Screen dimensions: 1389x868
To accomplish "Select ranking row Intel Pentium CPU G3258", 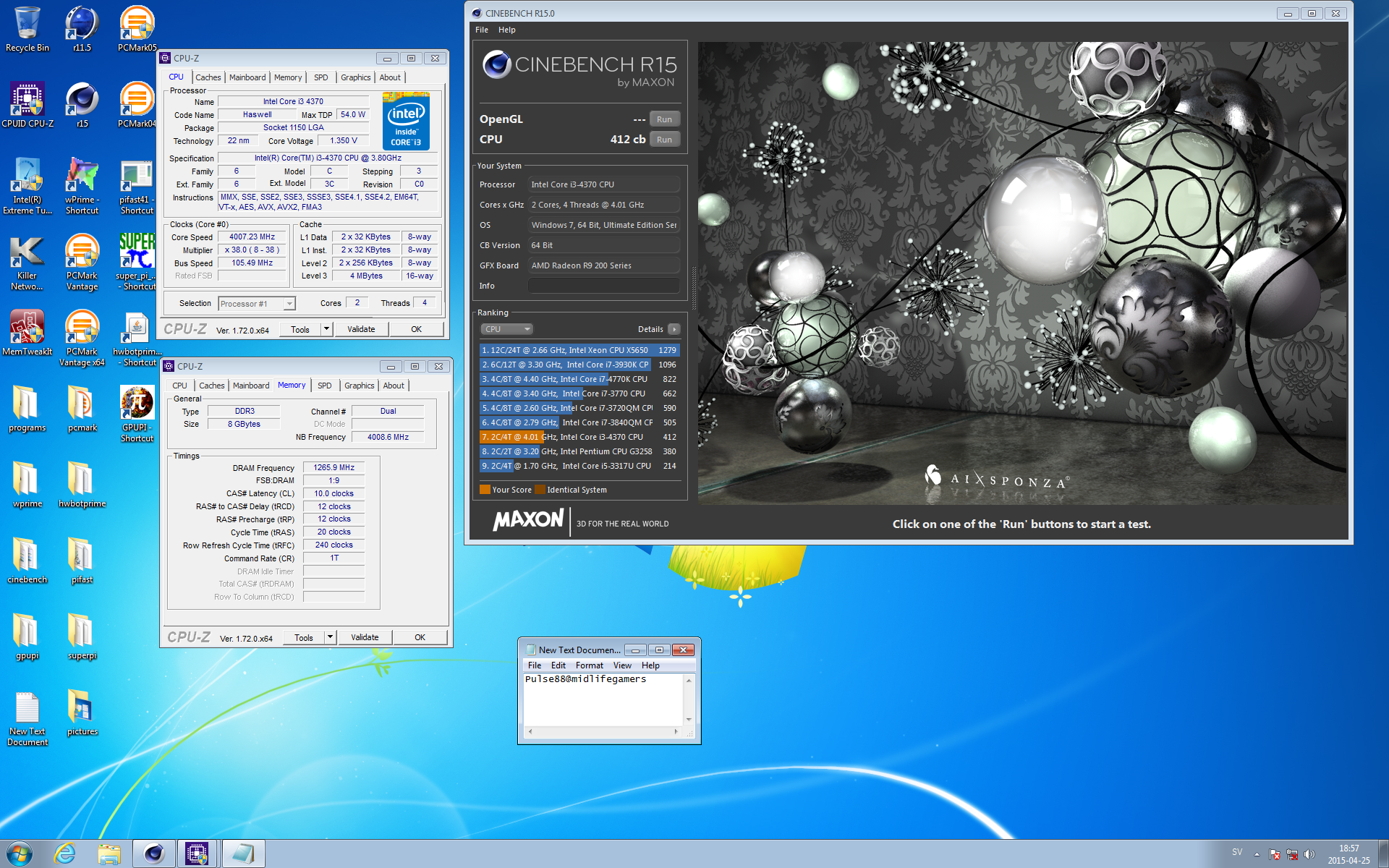I will coord(579,451).
